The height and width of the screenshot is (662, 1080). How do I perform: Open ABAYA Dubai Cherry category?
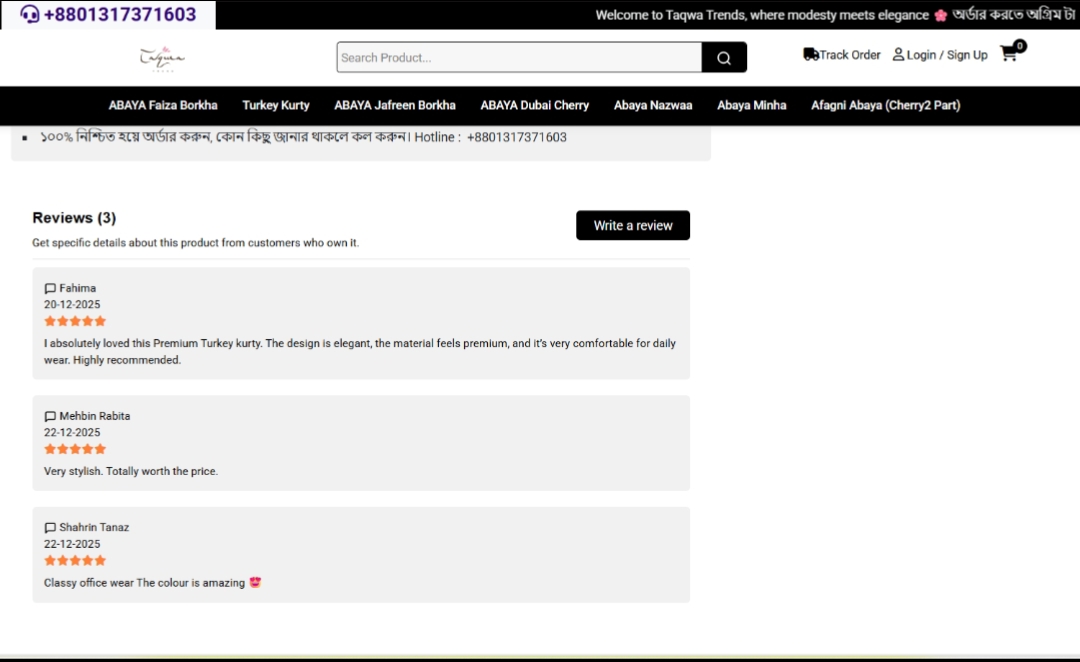tap(534, 105)
